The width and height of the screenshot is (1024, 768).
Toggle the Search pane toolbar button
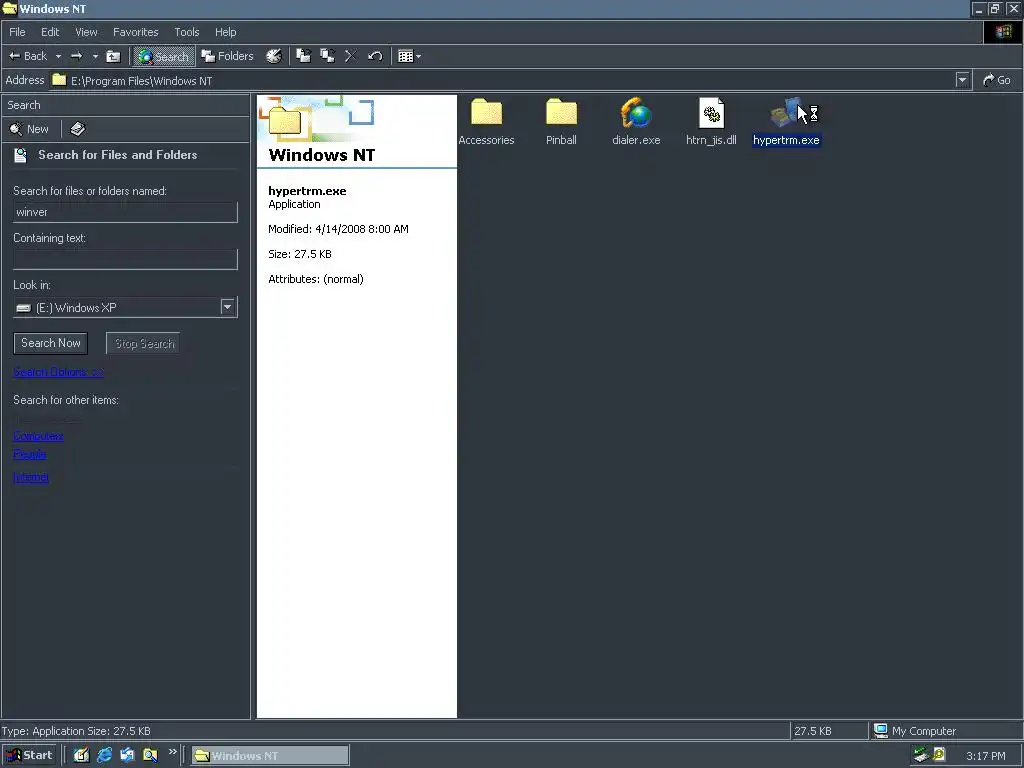point(164,56)
